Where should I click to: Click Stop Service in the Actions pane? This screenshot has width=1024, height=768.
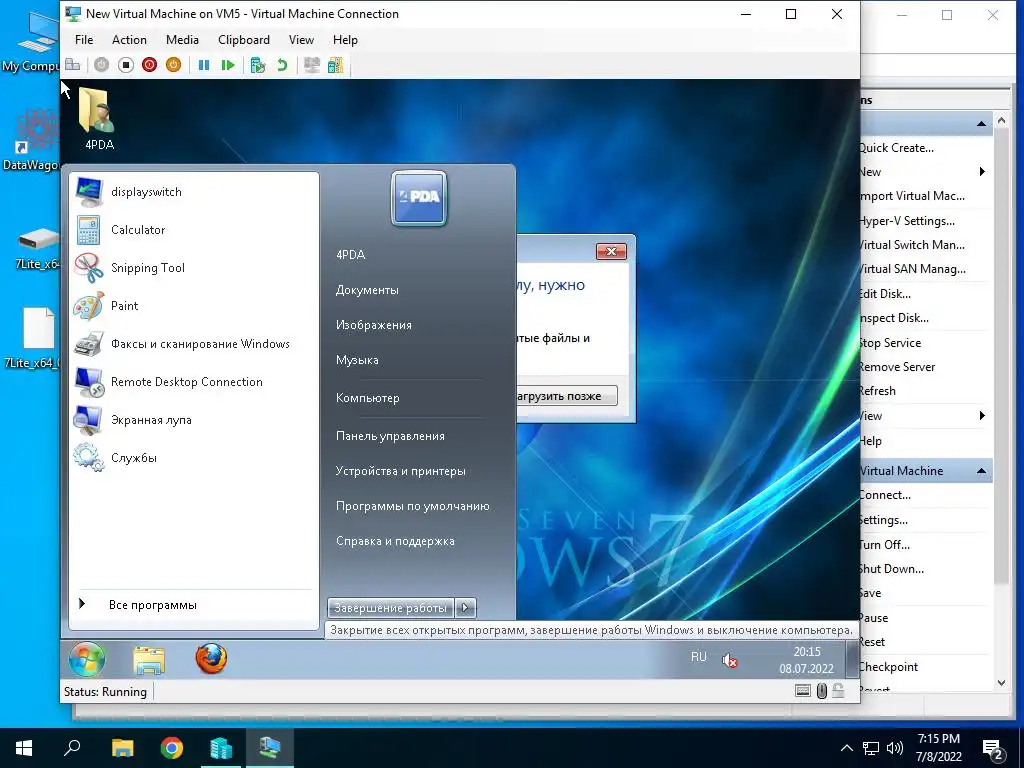pos(891,343)
